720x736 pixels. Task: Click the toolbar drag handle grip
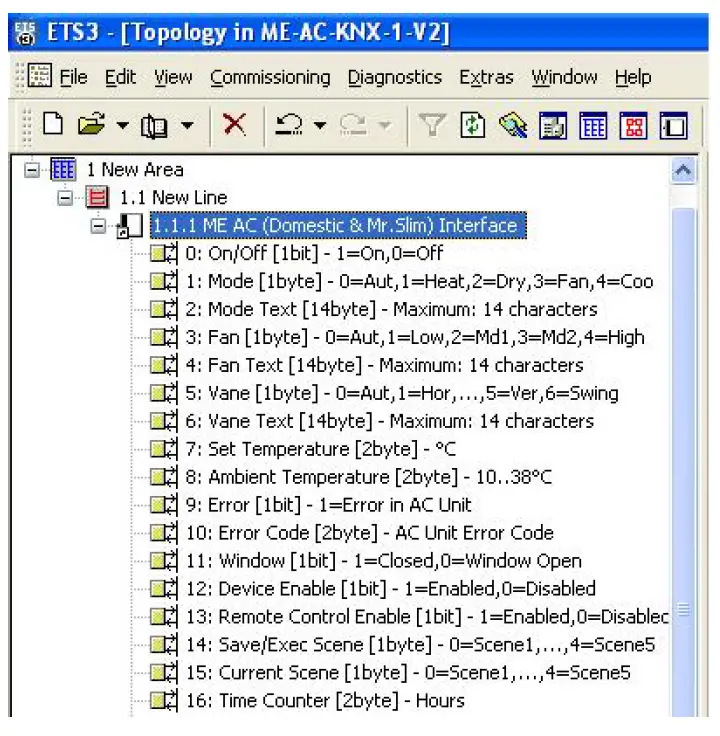pyautogui.click(x=27, y=127)
